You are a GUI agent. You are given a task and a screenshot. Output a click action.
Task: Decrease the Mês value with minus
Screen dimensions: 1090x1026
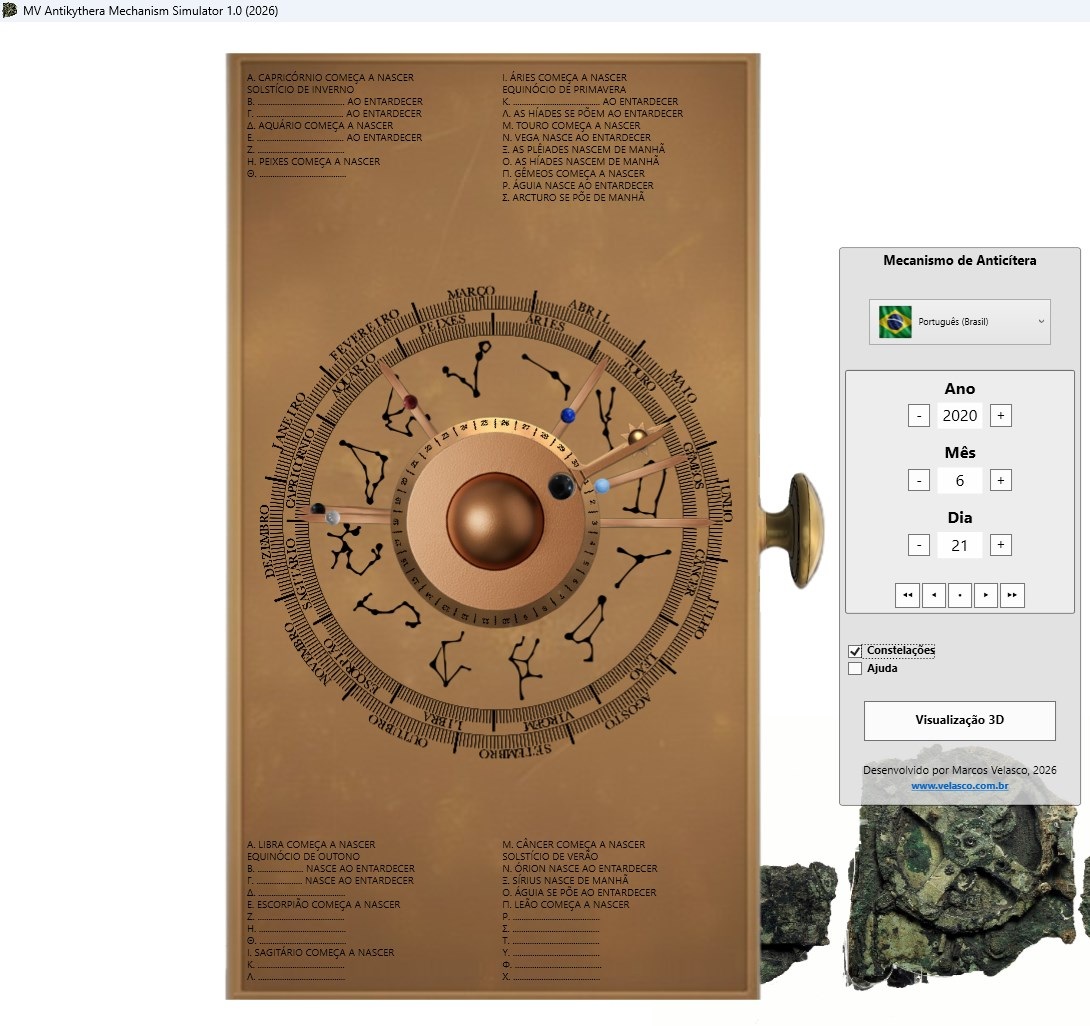(919, 481)
